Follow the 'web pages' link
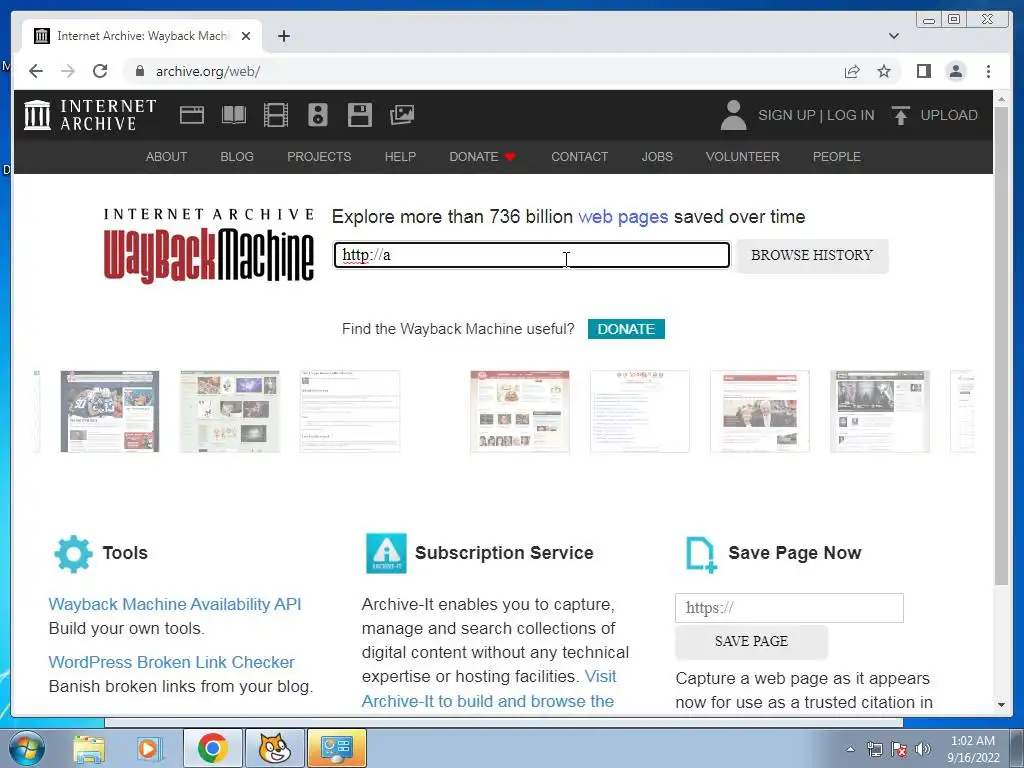1024x768 pixels. (623, 217)
